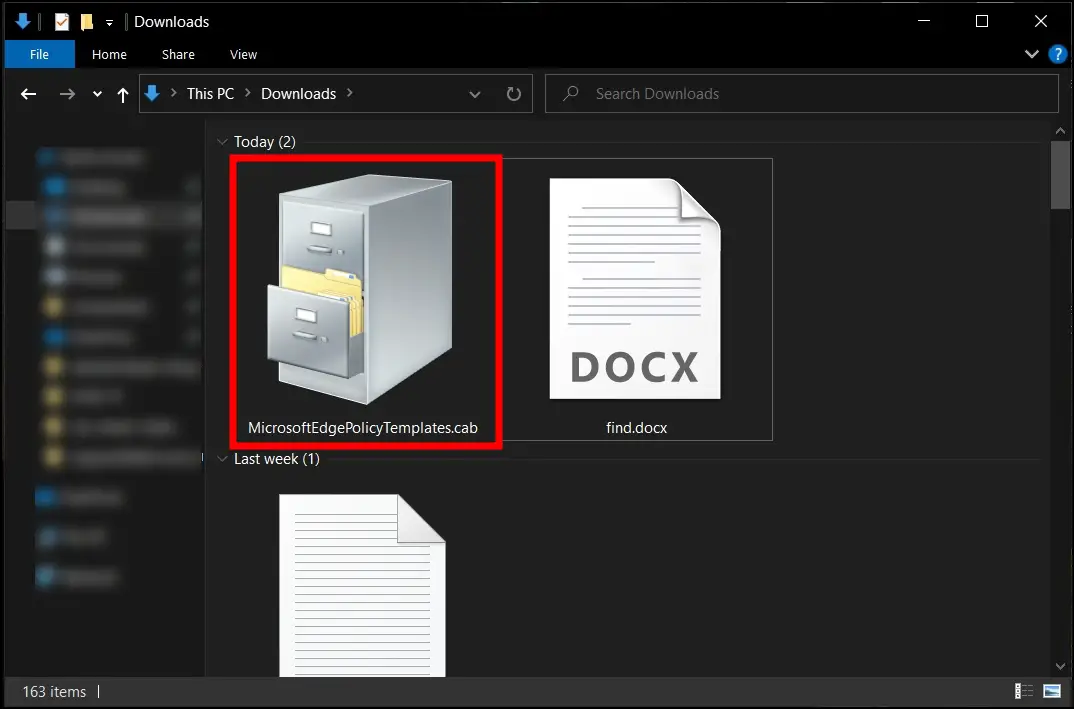
Task: Maximize the Downloads window
Action: coord(982,21)
